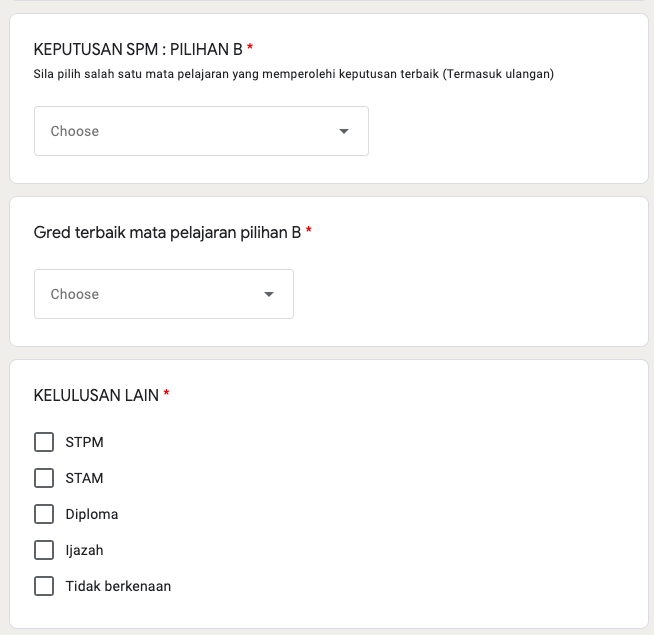This screenshot has width=654, height=635.
Task: Click the red asterisk beside KEPUTUSAN SPM heading
Action: 250,49
